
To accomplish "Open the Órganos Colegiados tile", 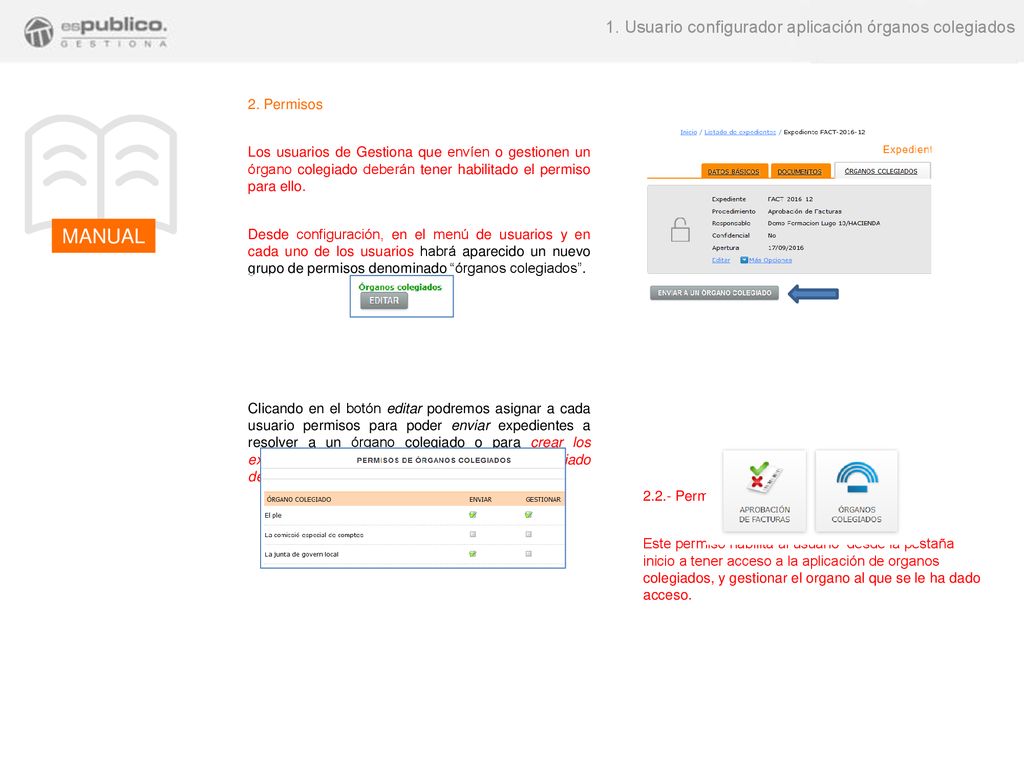I will point(856,491).
